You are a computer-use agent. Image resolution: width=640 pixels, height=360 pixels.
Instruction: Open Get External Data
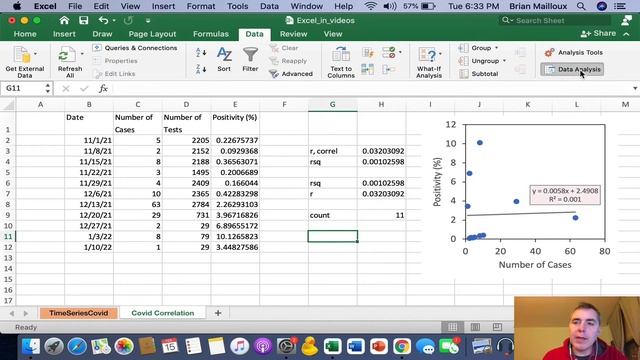24,61
